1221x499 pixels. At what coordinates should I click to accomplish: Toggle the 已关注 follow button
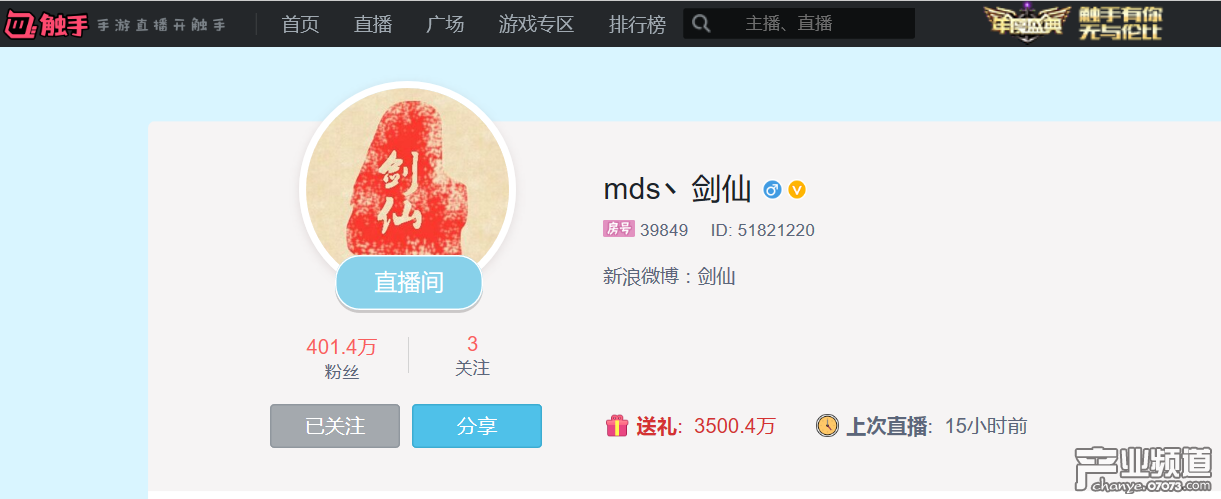pos(335,426)
